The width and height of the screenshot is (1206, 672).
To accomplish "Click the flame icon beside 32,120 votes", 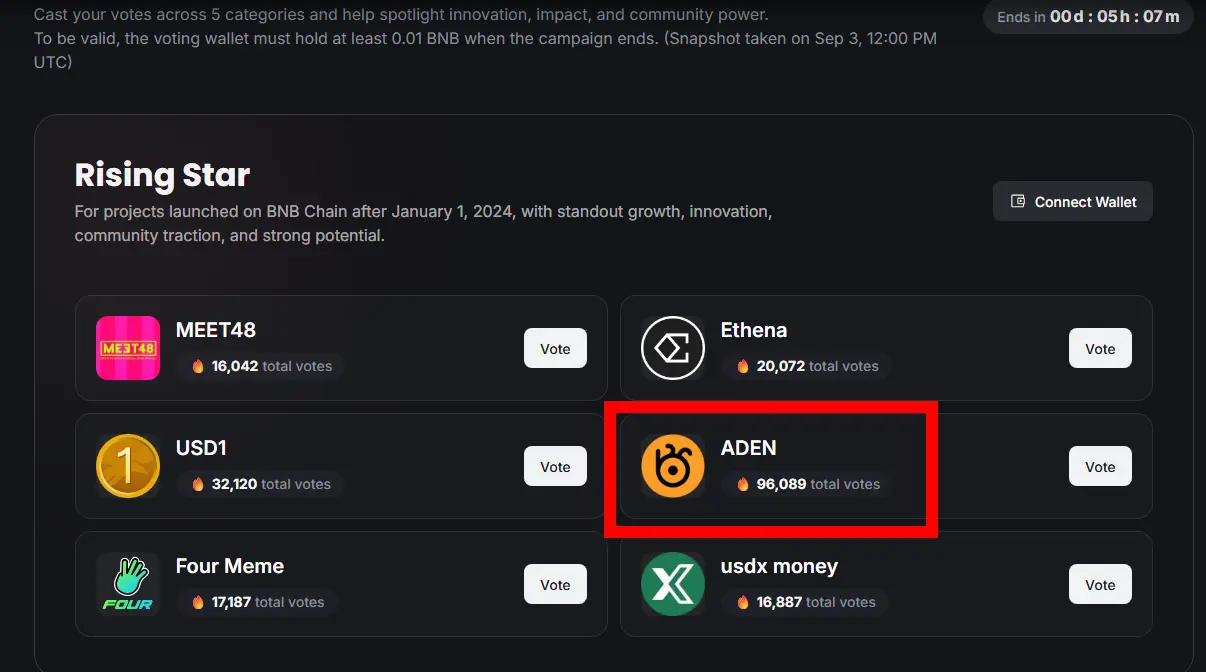I will point(198,484).
